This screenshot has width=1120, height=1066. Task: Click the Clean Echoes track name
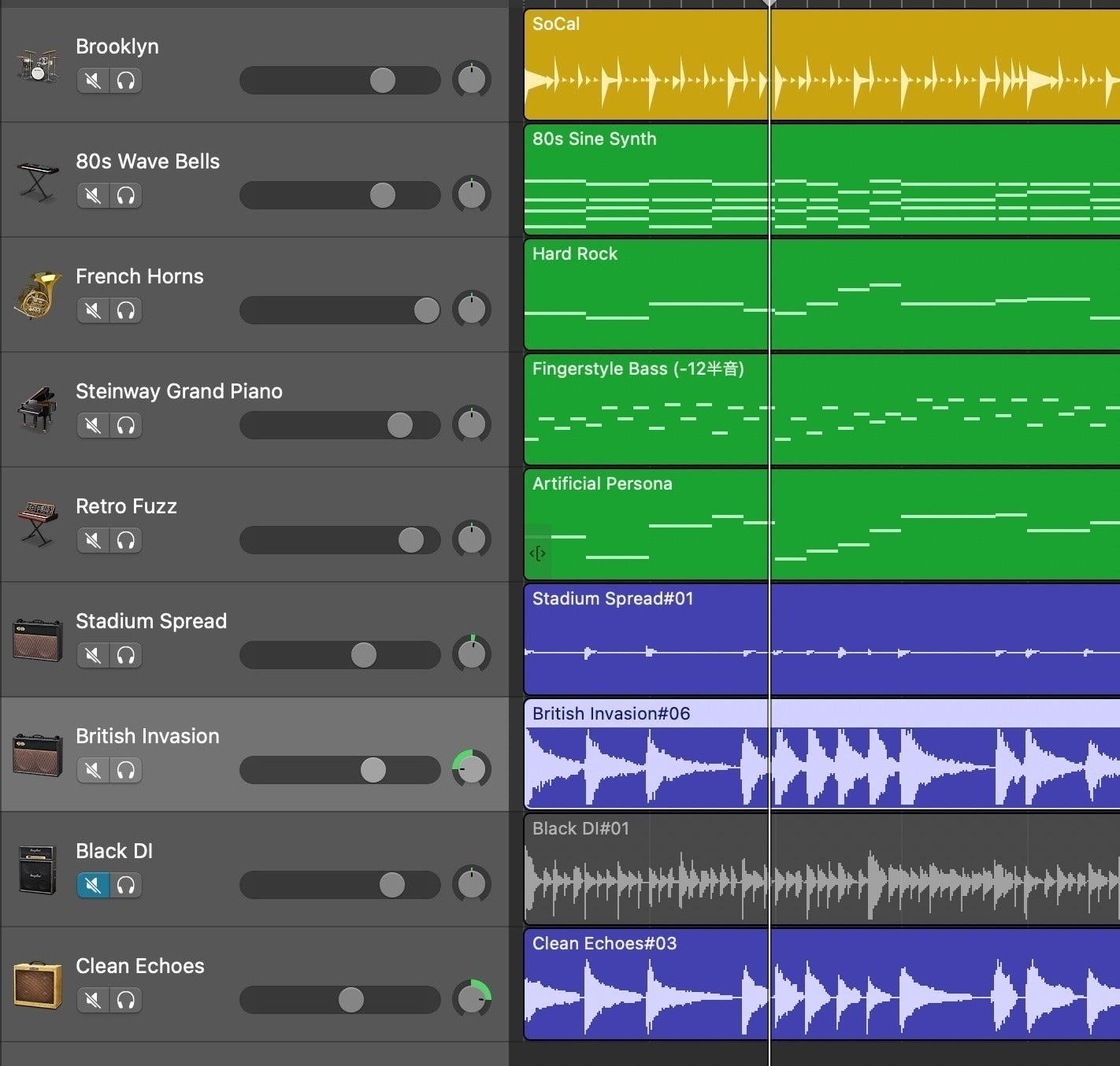pyautogui.click(x=139, y=966)
